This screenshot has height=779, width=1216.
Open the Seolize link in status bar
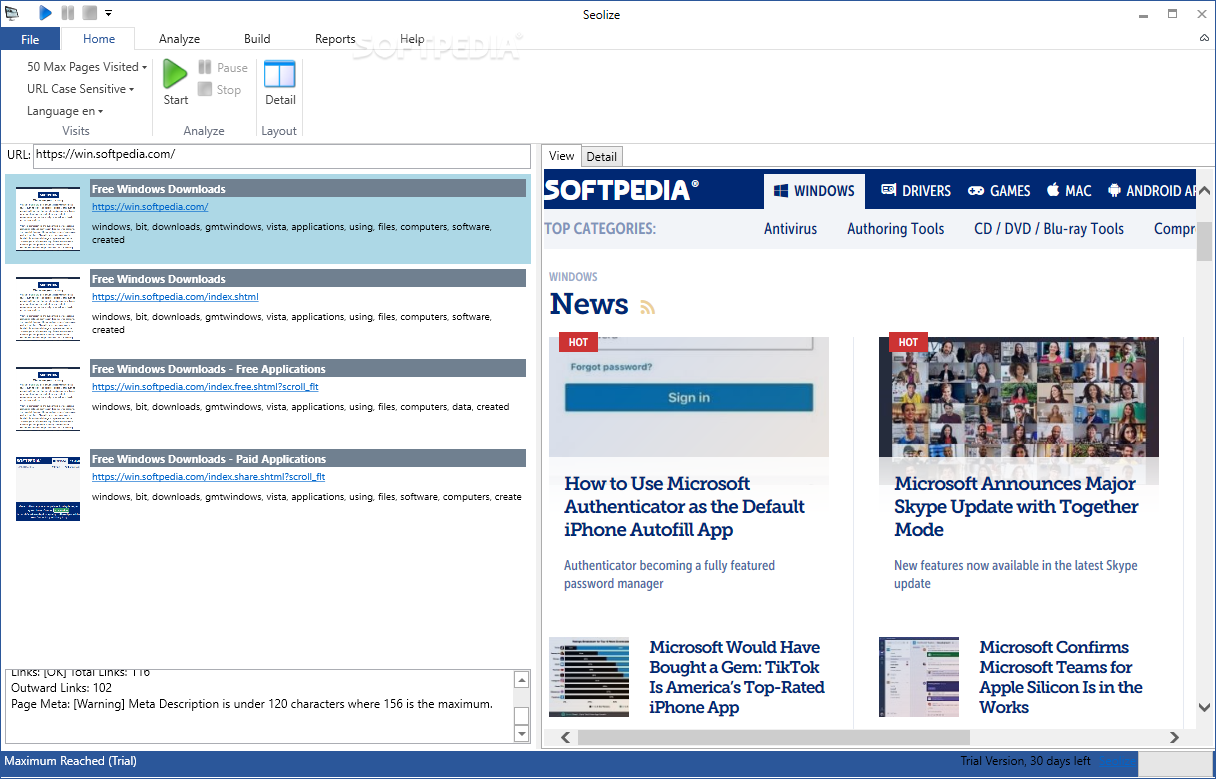tap(1116, 761)
